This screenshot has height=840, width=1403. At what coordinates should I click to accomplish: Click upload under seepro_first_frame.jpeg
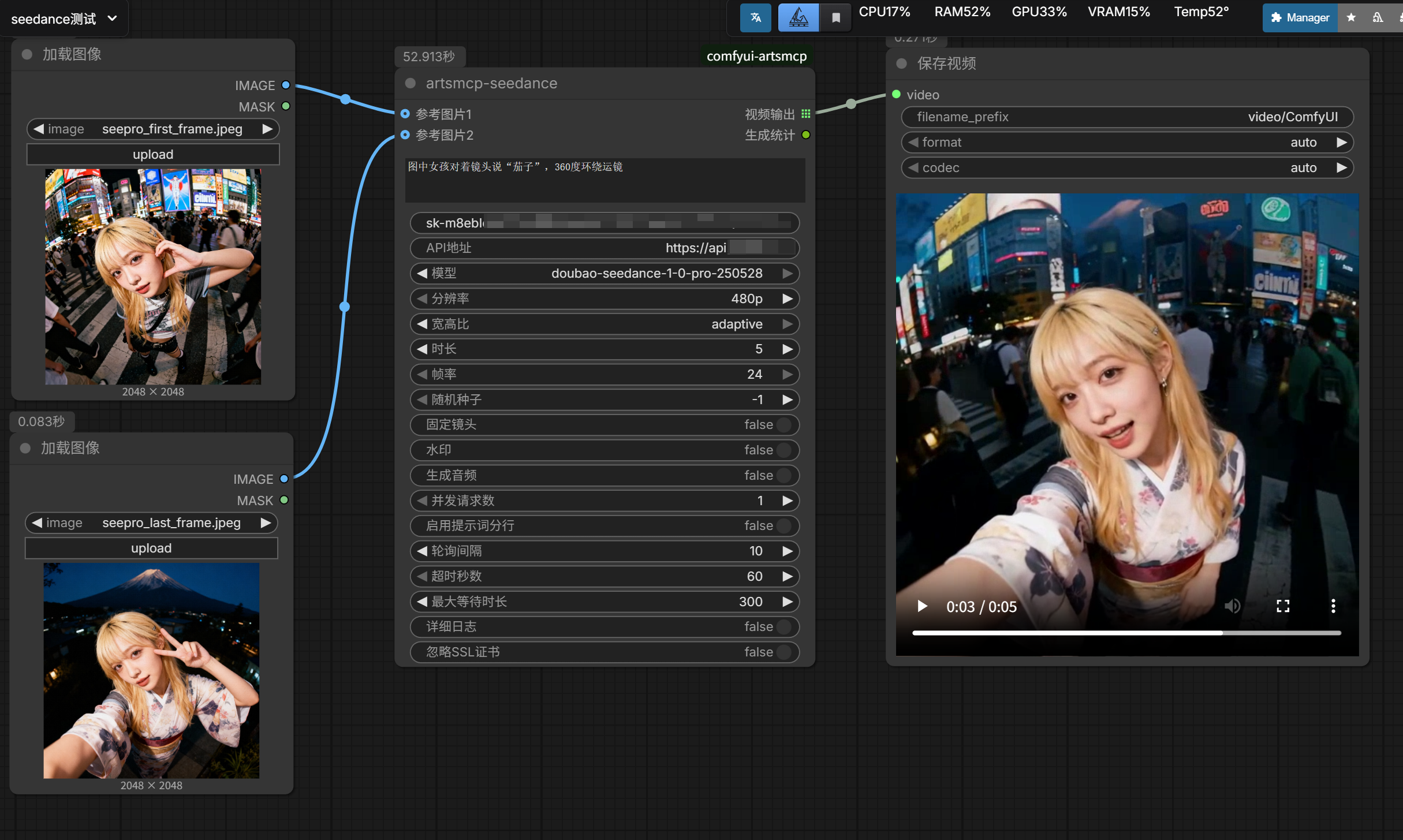click(153, 154)
